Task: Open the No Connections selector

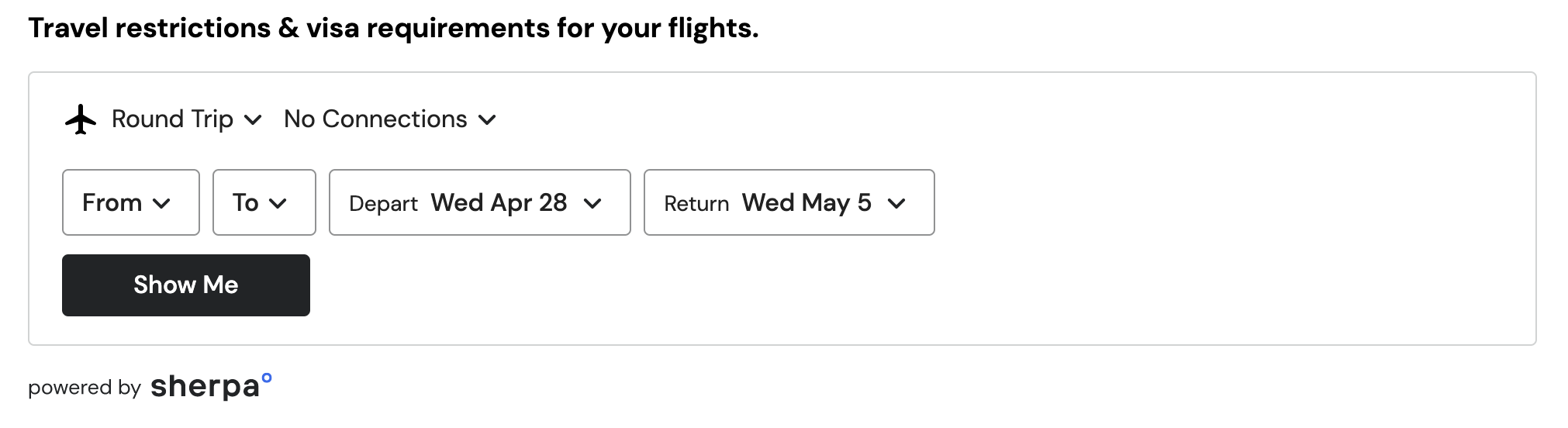Action: click(x=390, y=119)
